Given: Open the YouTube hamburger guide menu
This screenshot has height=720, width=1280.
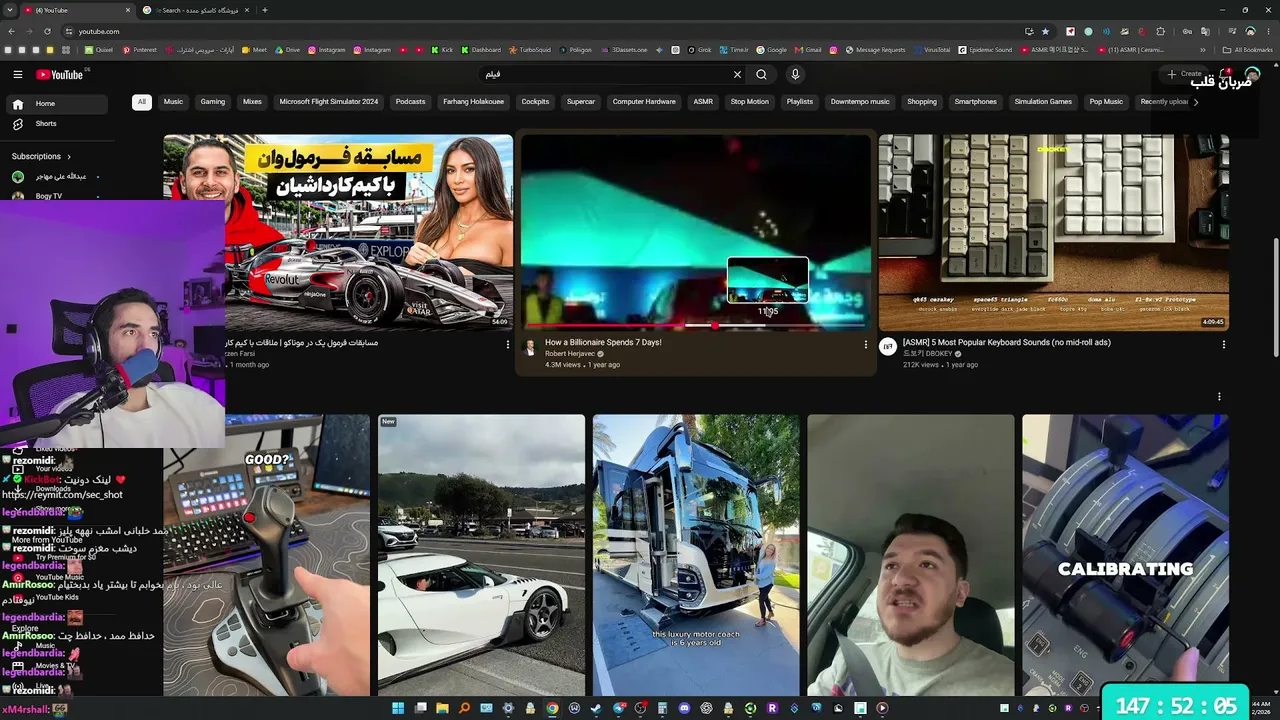Looking at the screenshot, I should point(17,74).
